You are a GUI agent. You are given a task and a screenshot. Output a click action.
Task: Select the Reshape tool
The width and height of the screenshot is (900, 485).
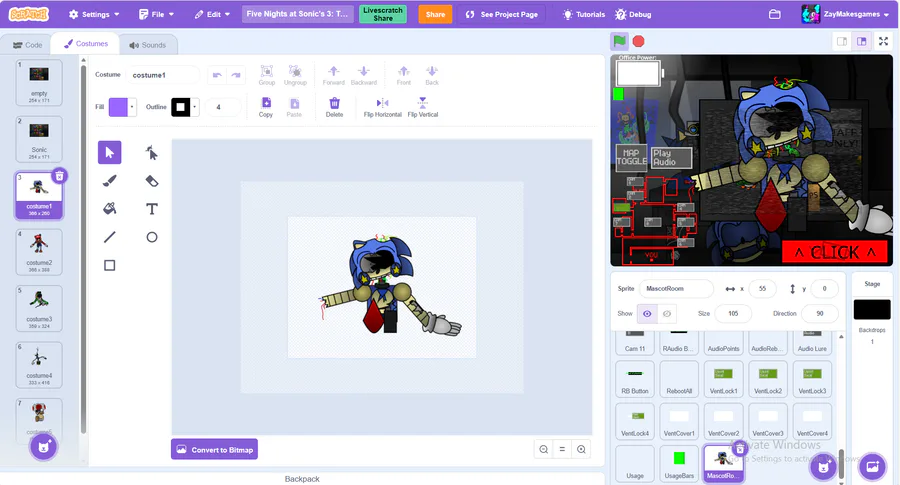pos(152,153)
